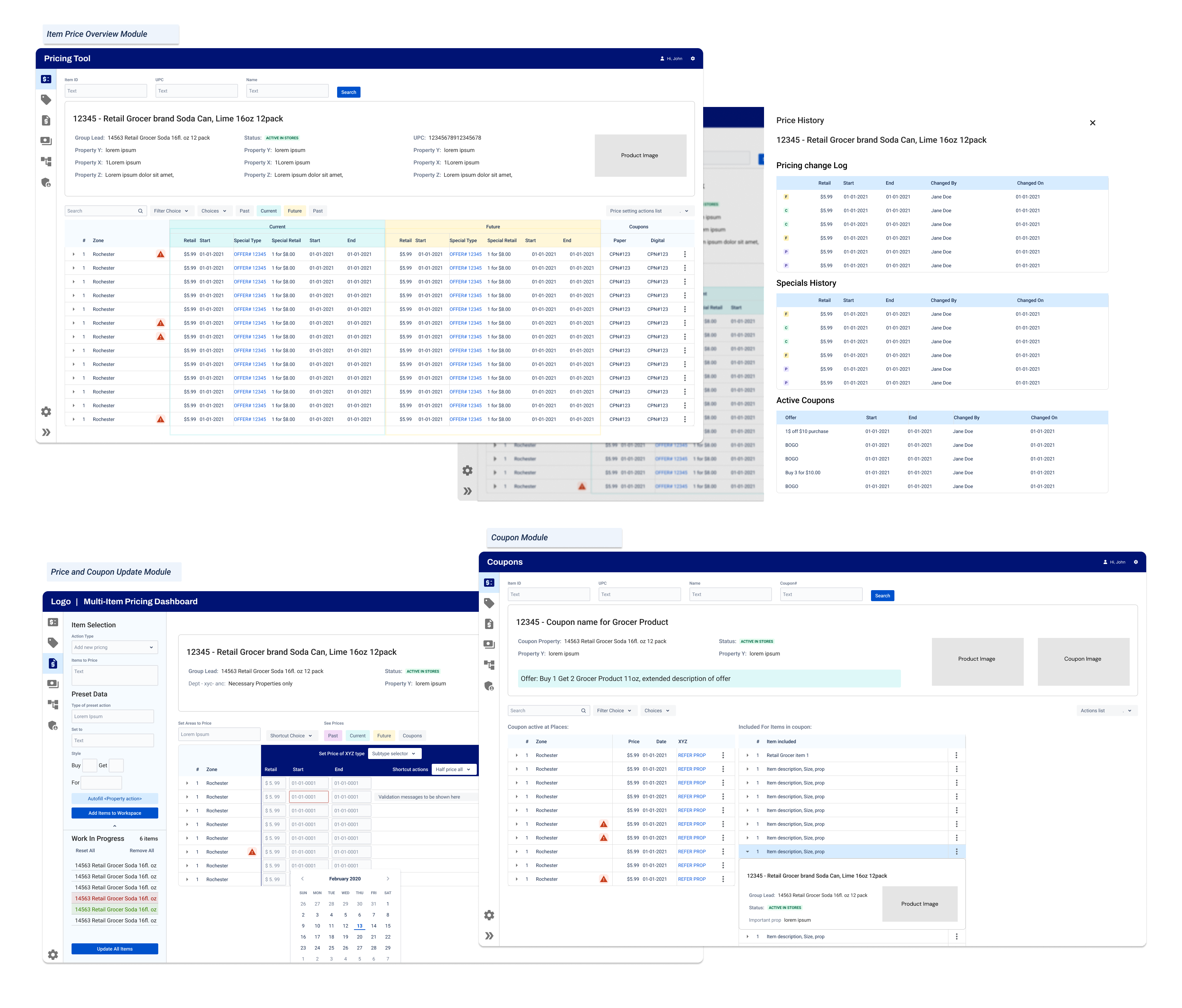Click the Search button in Pricing Tool

(x=348, y=93)
